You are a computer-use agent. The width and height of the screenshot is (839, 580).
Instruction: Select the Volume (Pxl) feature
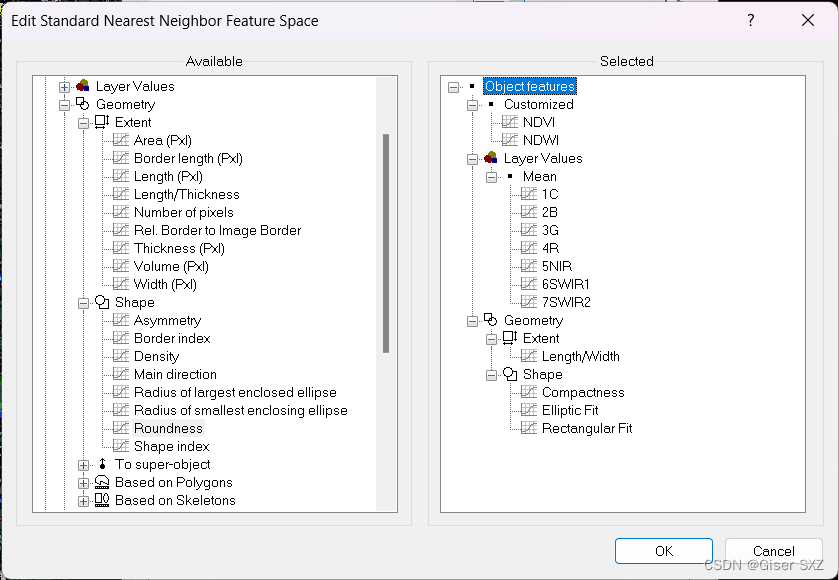171,266
